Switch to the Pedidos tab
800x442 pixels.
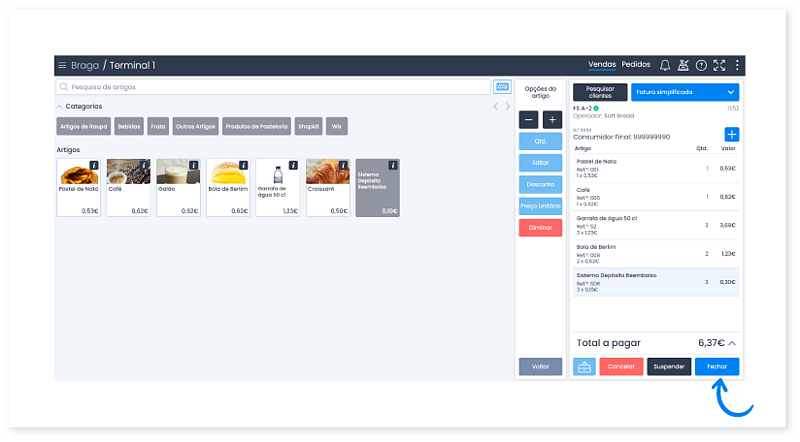636,65
